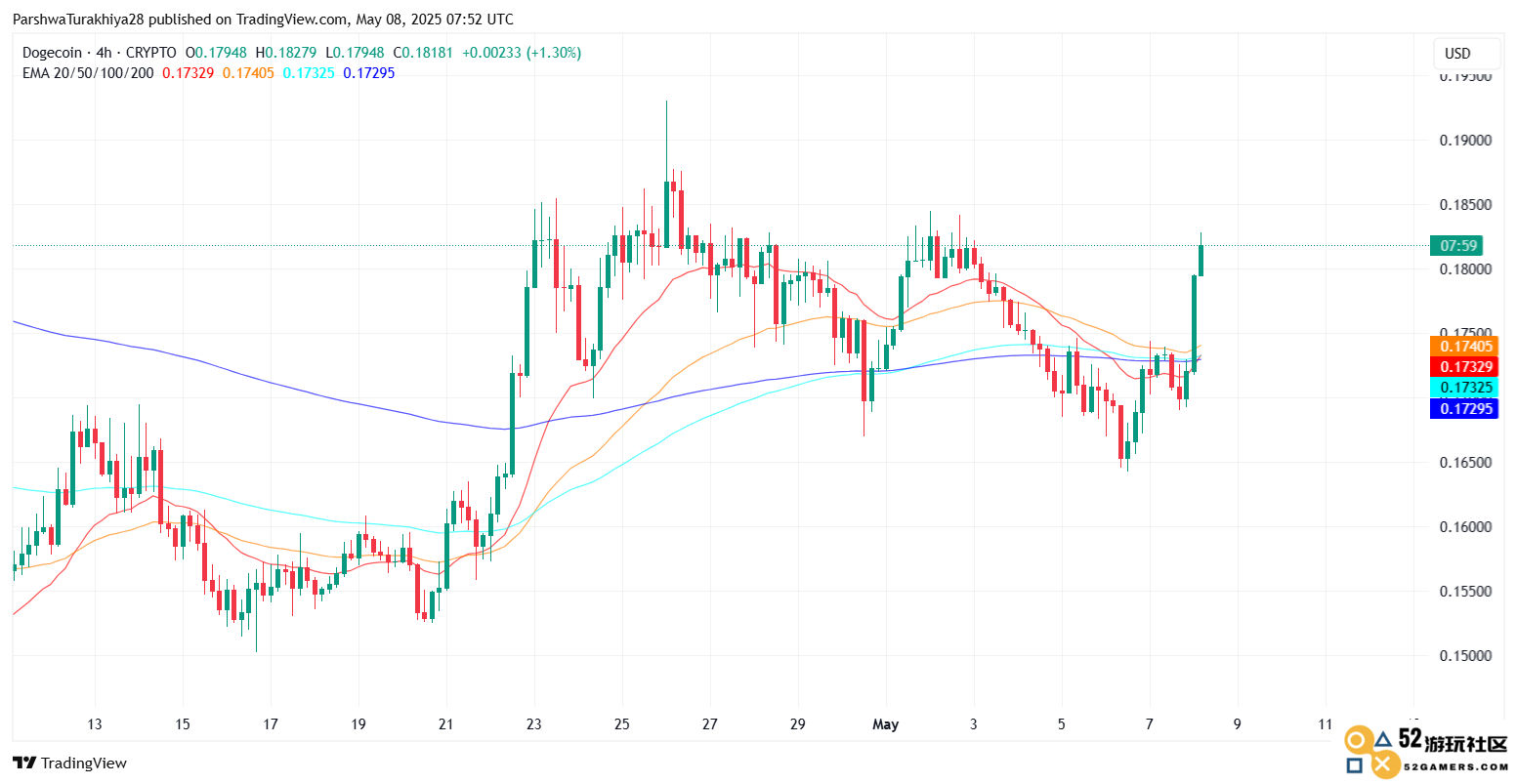The width and height of the screenshot is (1517, 784).
Task: Click the 0.15000 price axis label
Action: [1465, 656]
